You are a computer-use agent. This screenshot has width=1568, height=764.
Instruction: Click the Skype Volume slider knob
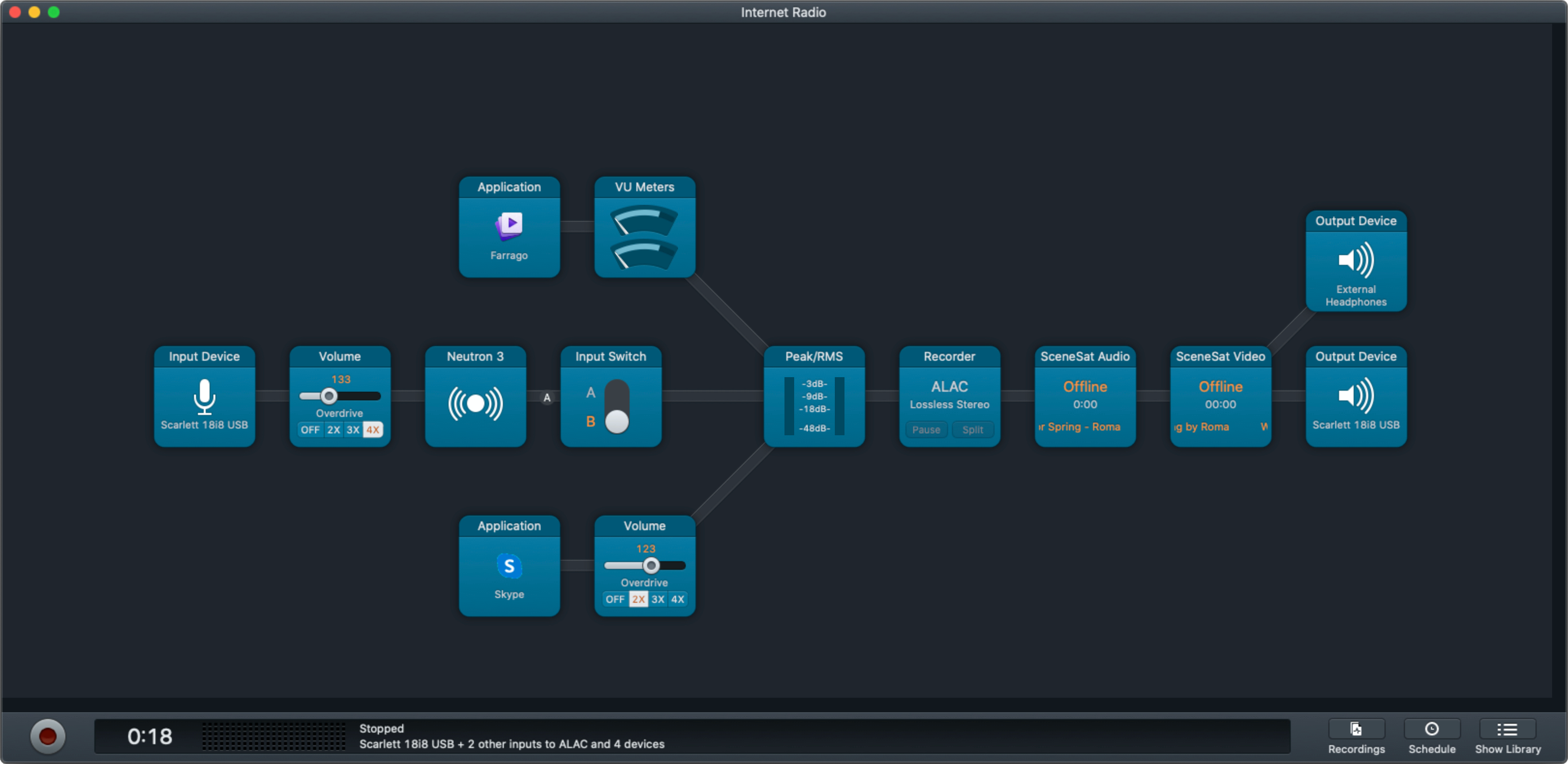click(651, 565)
